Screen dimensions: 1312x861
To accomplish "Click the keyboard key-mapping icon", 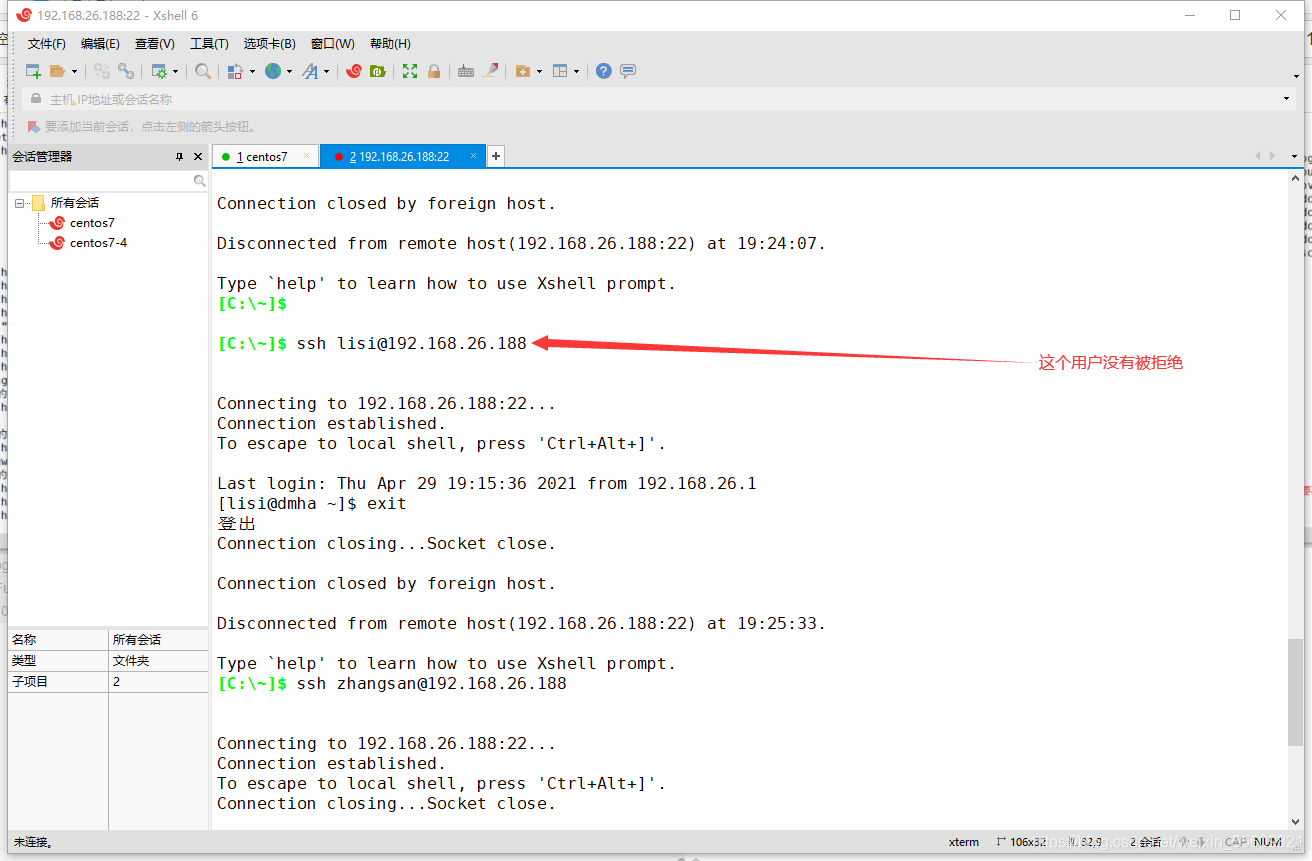I will tap(466, 71).
